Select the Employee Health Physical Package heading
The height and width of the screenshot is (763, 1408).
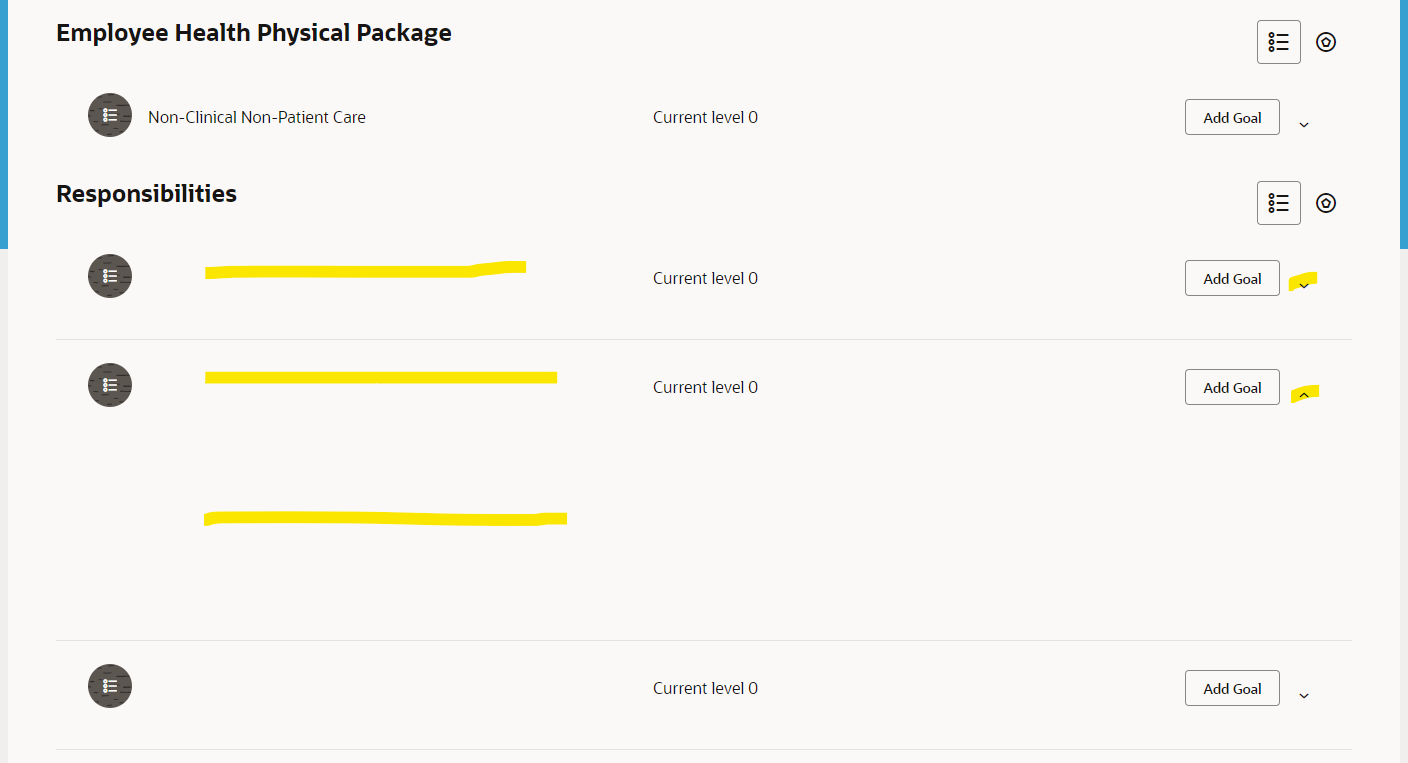[254, 32]
